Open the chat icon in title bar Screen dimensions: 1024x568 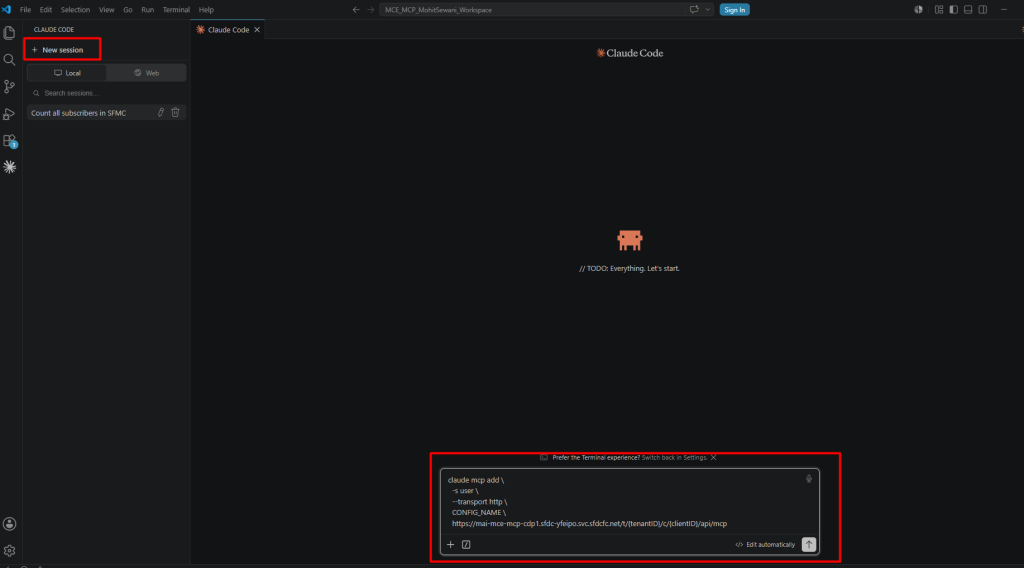click(694, 10)
